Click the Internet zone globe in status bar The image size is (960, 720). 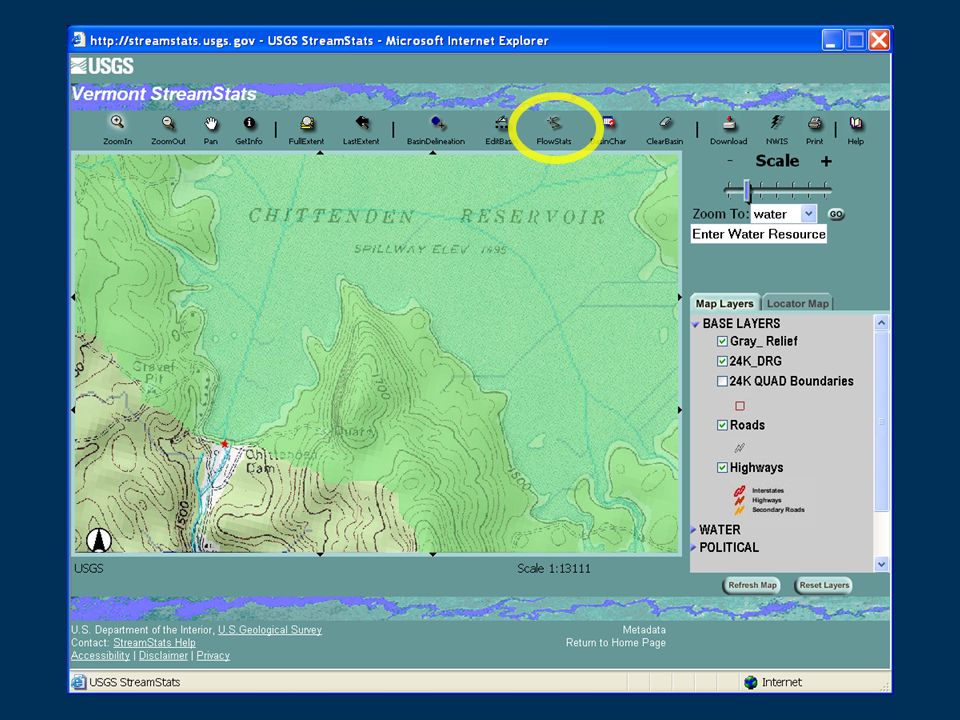click(x=751, y=682)
